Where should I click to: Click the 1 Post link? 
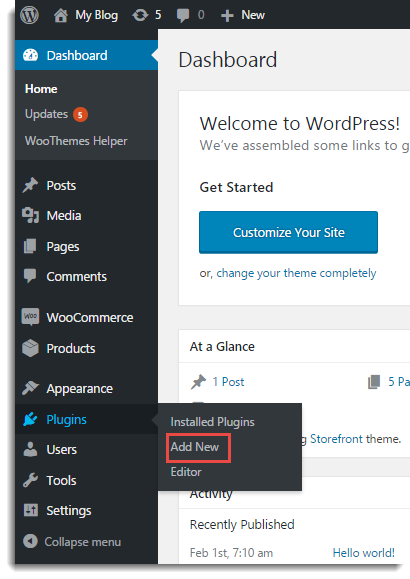click(228, 382)
